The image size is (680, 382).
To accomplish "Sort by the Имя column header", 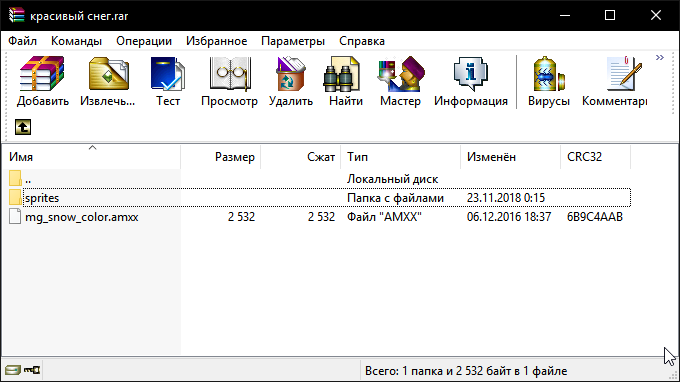I will (x=91, y=157).
